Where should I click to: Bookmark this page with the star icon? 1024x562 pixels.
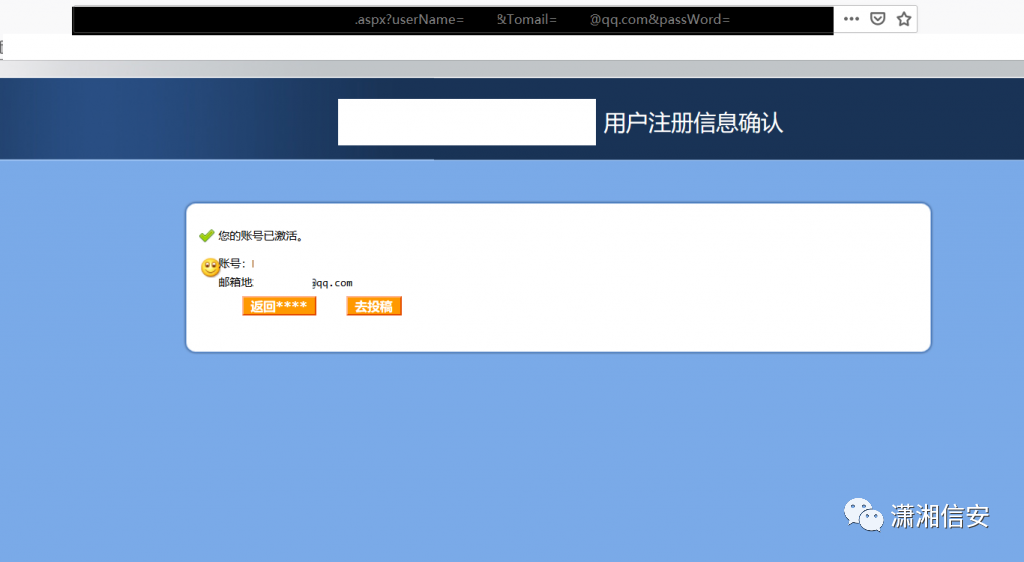pyautogui.click(x=904, y=19)
